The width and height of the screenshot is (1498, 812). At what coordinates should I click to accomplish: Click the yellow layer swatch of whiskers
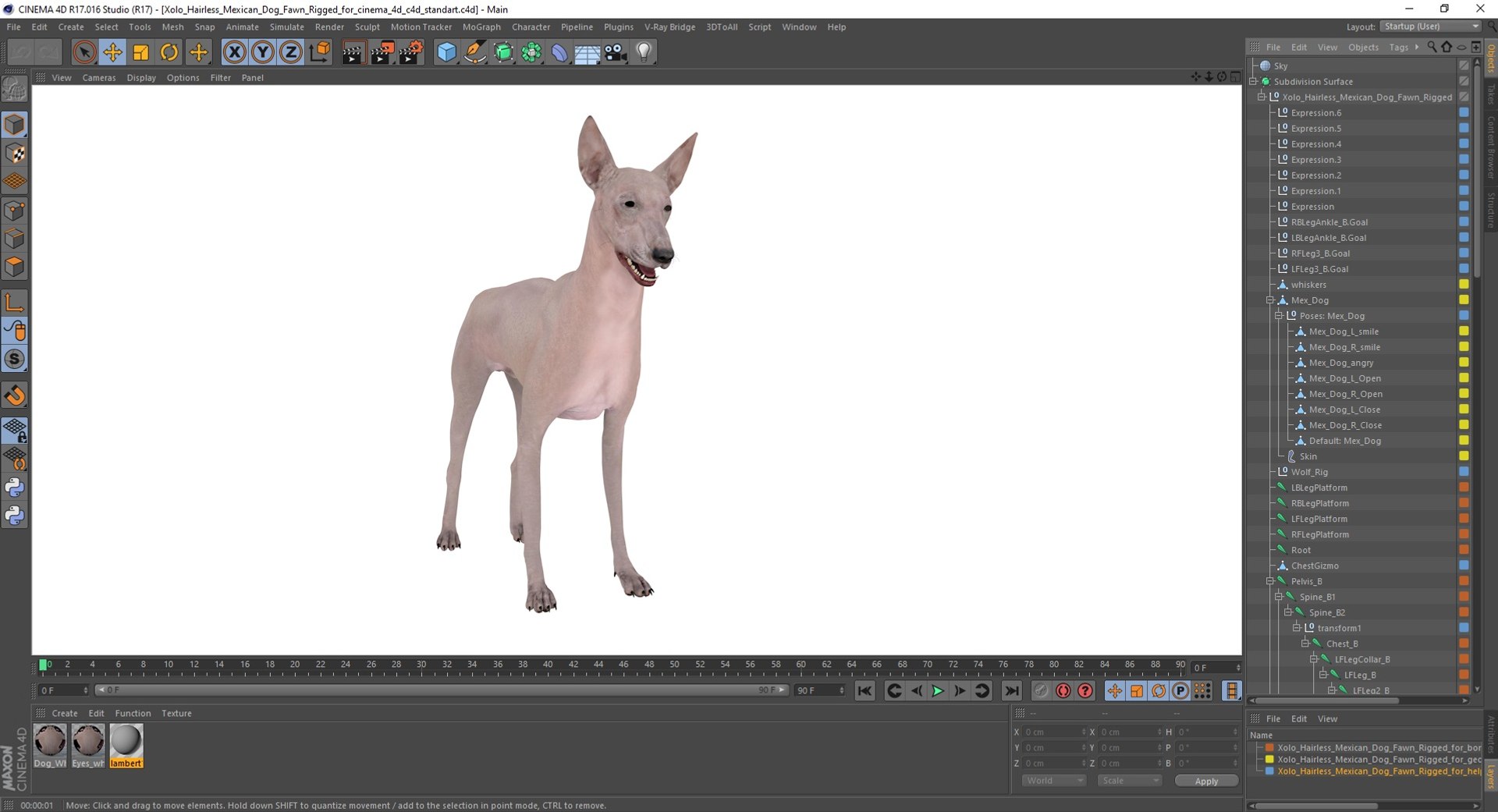point(1464,285)
